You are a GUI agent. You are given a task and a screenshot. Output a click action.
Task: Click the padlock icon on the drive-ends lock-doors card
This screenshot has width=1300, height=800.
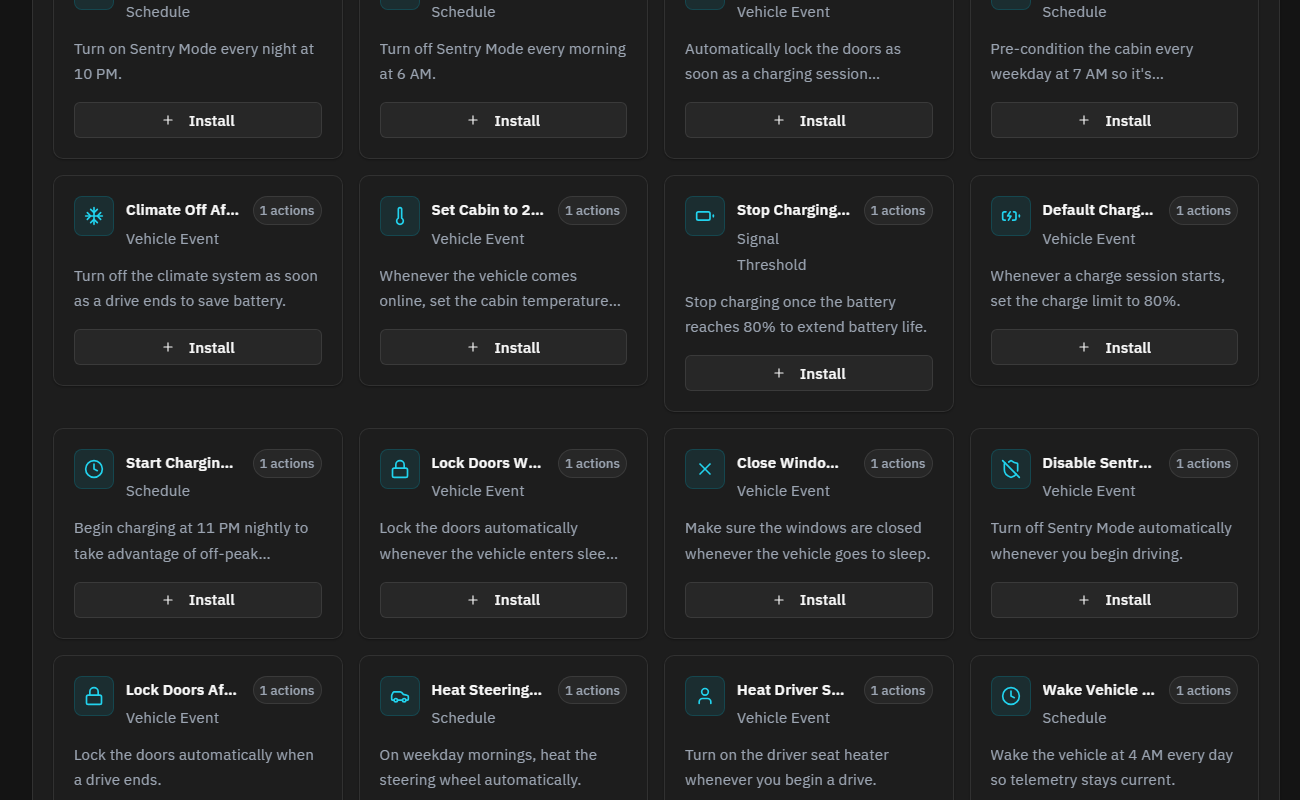[94, 696]
